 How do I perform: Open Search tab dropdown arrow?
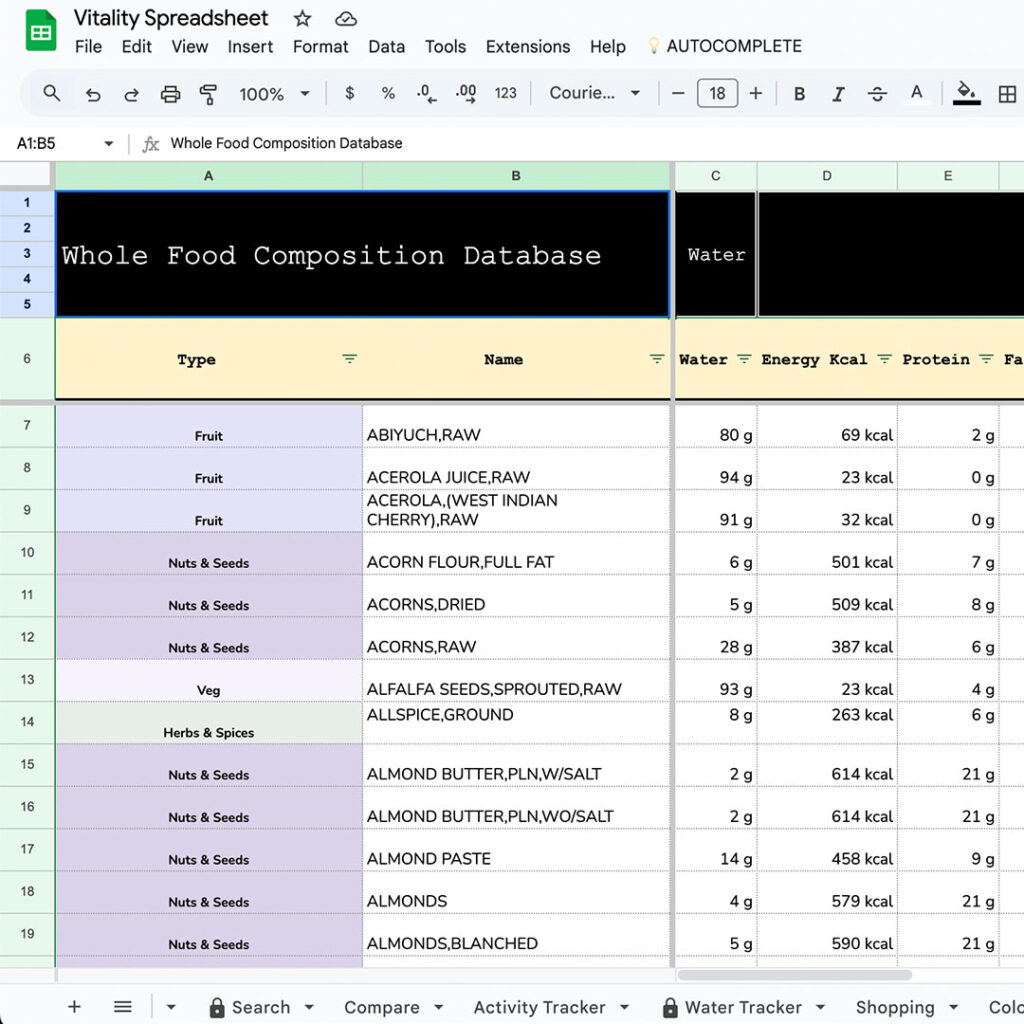tap(309, 1007)
